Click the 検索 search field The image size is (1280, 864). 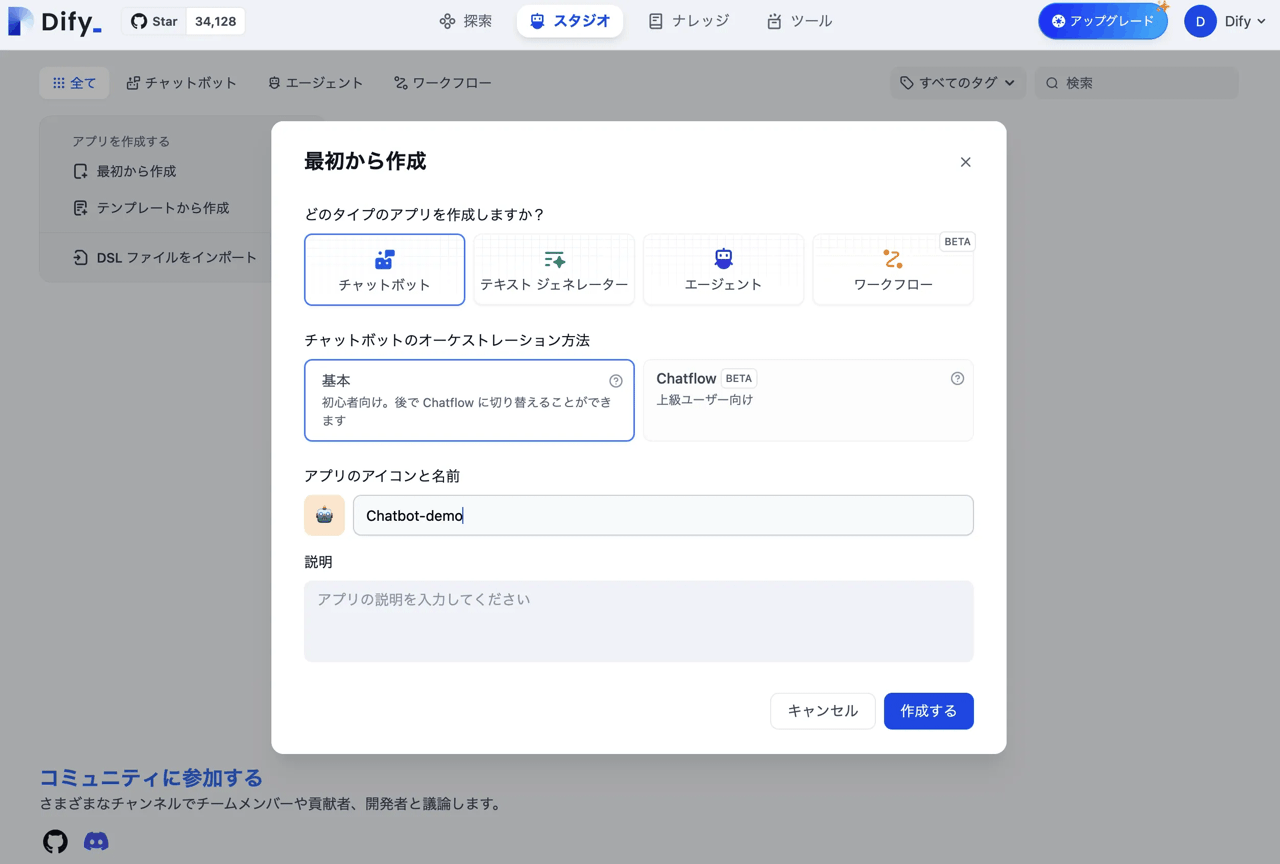click(1137, 83)
